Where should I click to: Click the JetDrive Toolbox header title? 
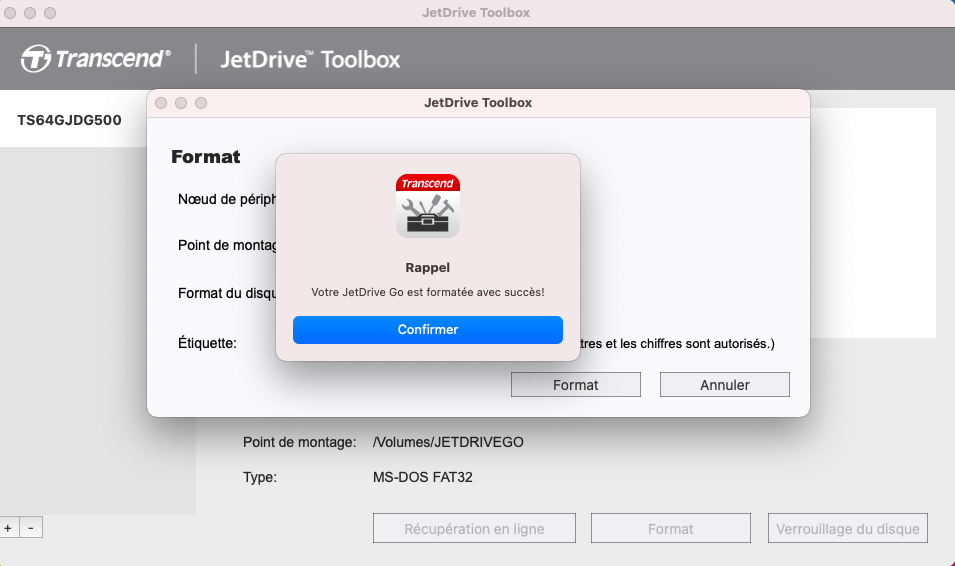click(x=310, y=60)
